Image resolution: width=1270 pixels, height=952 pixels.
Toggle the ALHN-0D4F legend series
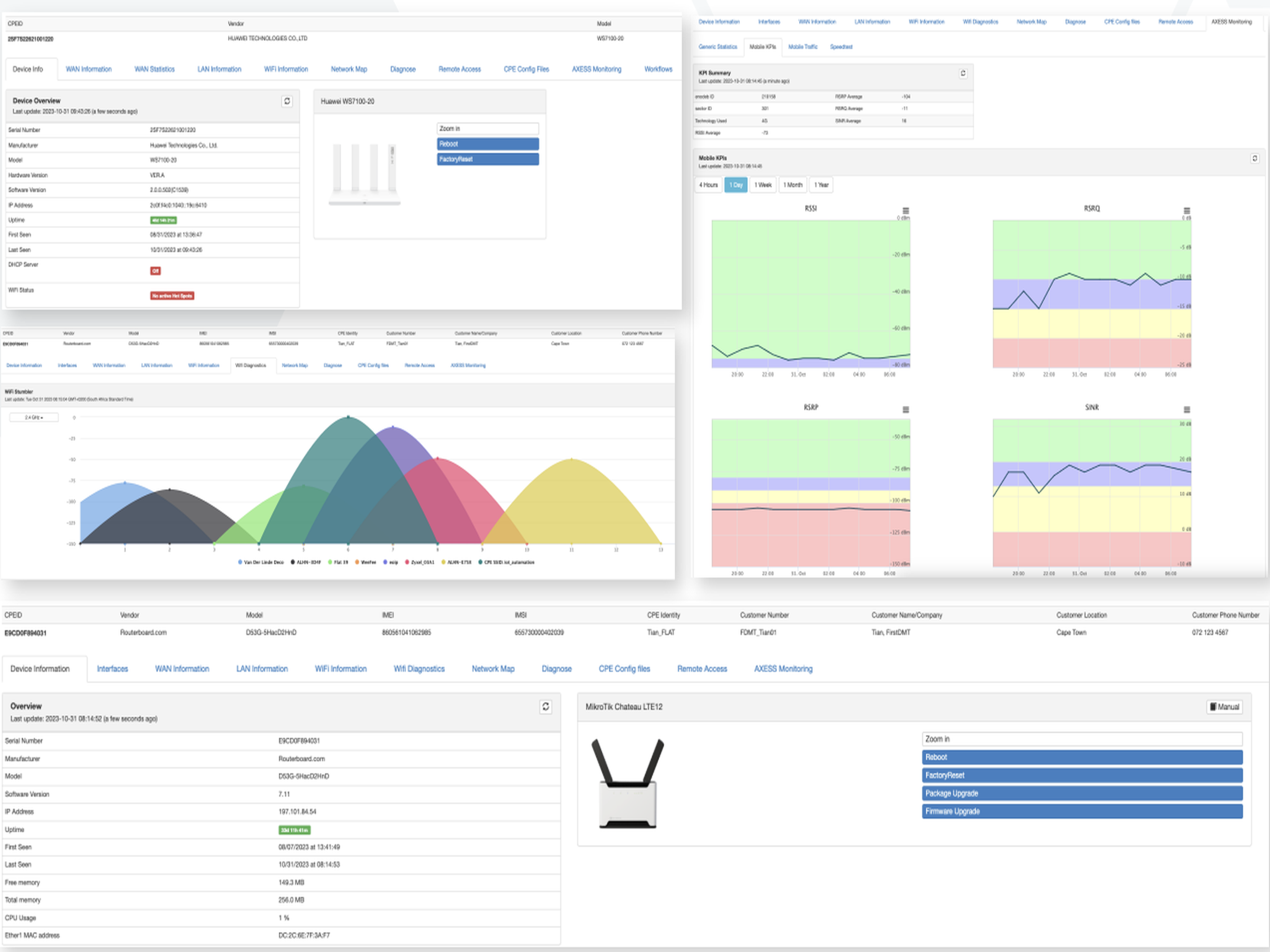click(x=306, y=562)
